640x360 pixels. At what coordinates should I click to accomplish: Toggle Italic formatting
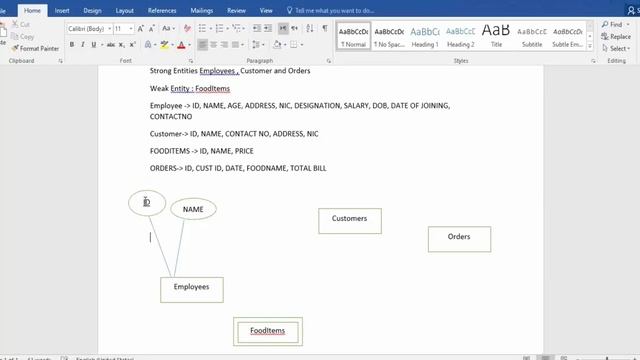[83, 45]
